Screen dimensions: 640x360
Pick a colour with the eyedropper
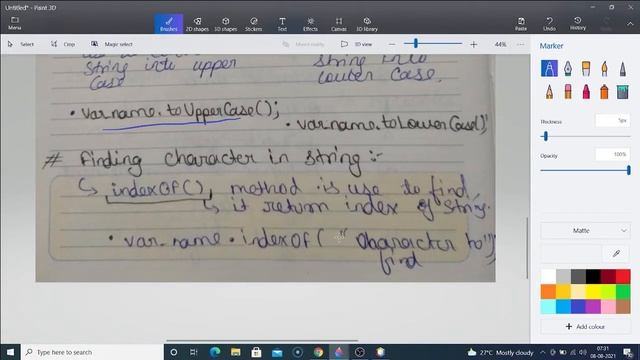tap(616, 253)
